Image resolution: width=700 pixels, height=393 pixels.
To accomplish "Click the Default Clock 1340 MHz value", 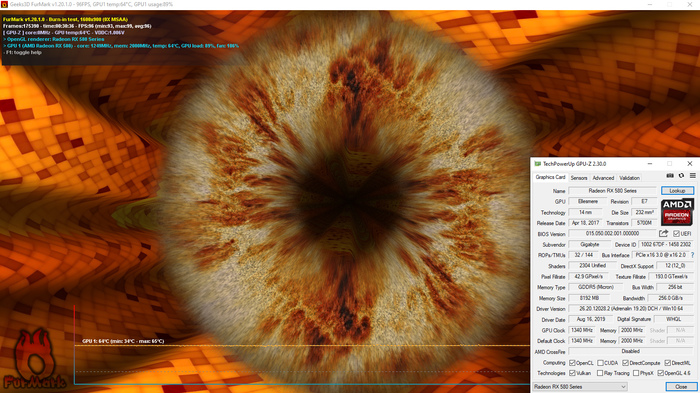I will pos(582,341).
